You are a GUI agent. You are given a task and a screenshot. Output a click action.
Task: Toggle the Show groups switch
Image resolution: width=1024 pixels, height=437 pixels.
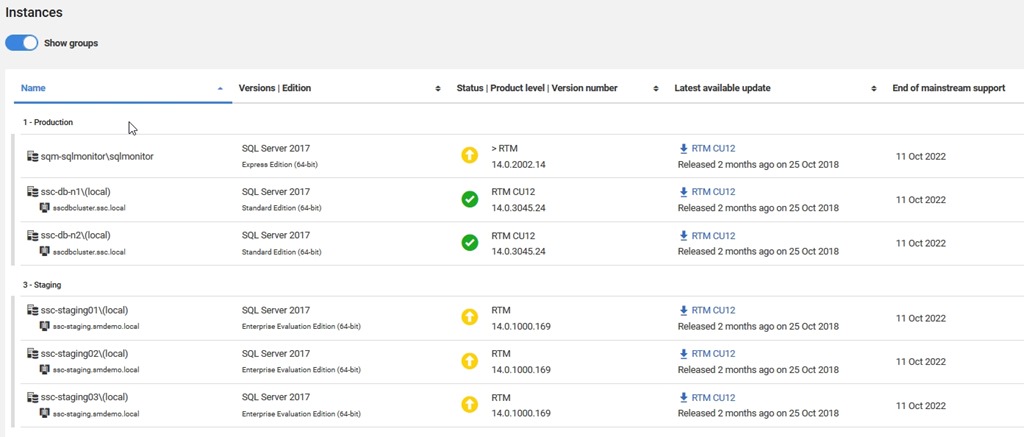tap(21, 43)
